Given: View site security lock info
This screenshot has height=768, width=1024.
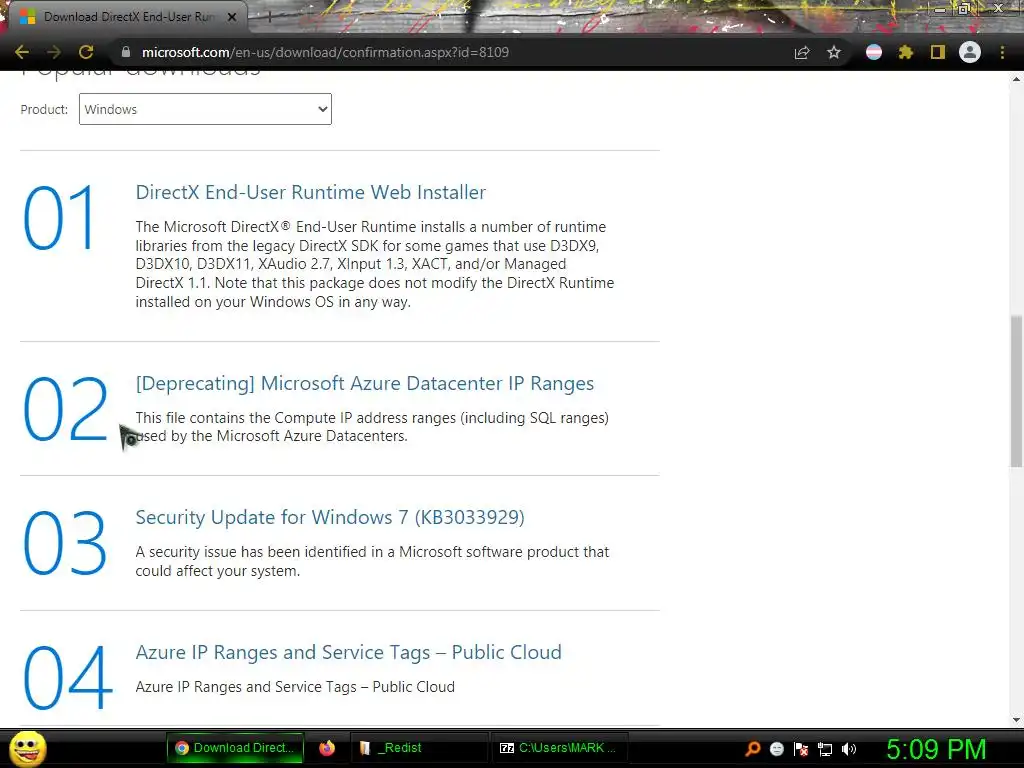Looking at the screenshot, I should pyautogui.click(x=125, y=52).
